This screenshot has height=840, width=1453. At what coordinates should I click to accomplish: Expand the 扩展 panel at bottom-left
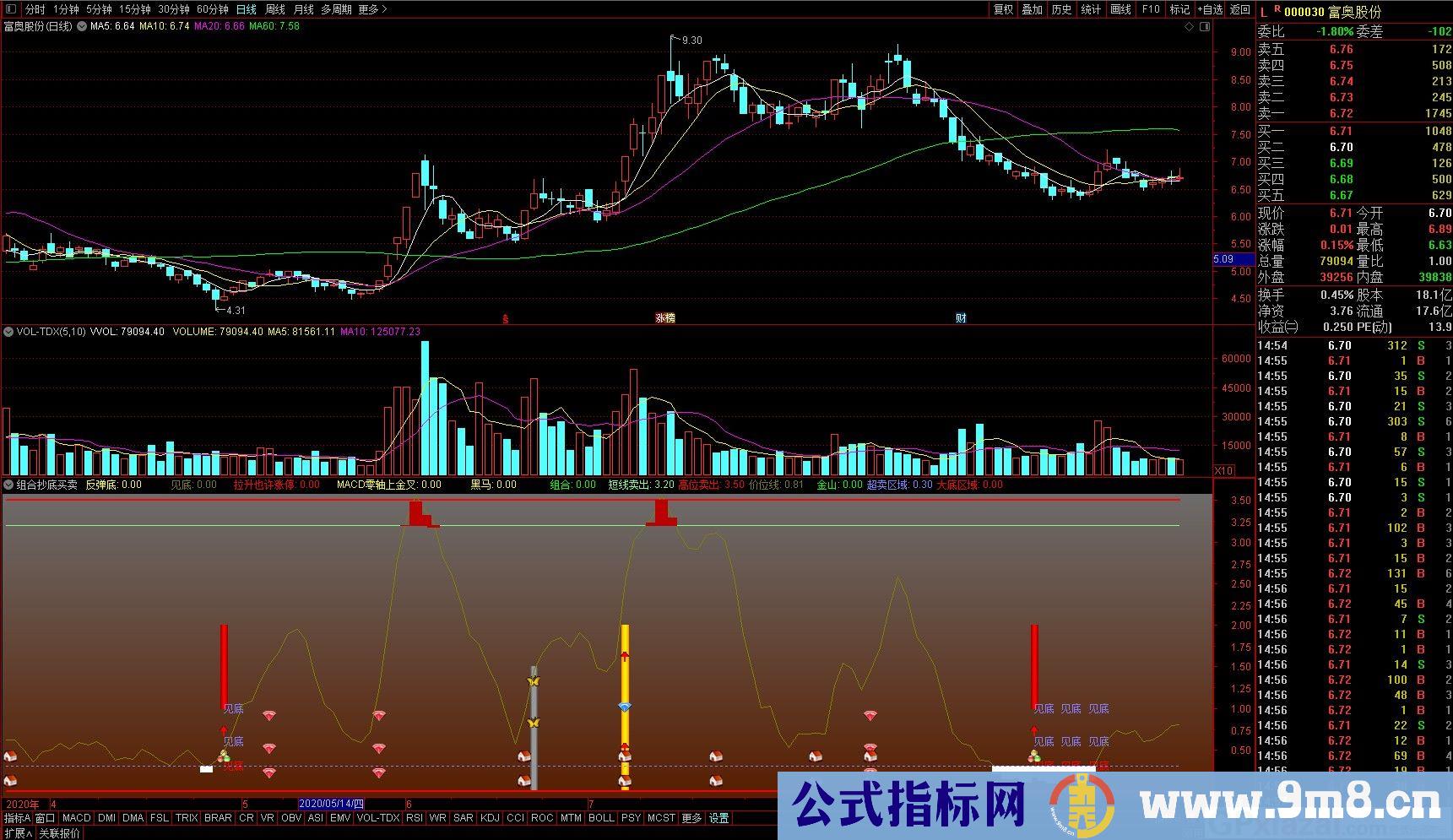point(17,833)
